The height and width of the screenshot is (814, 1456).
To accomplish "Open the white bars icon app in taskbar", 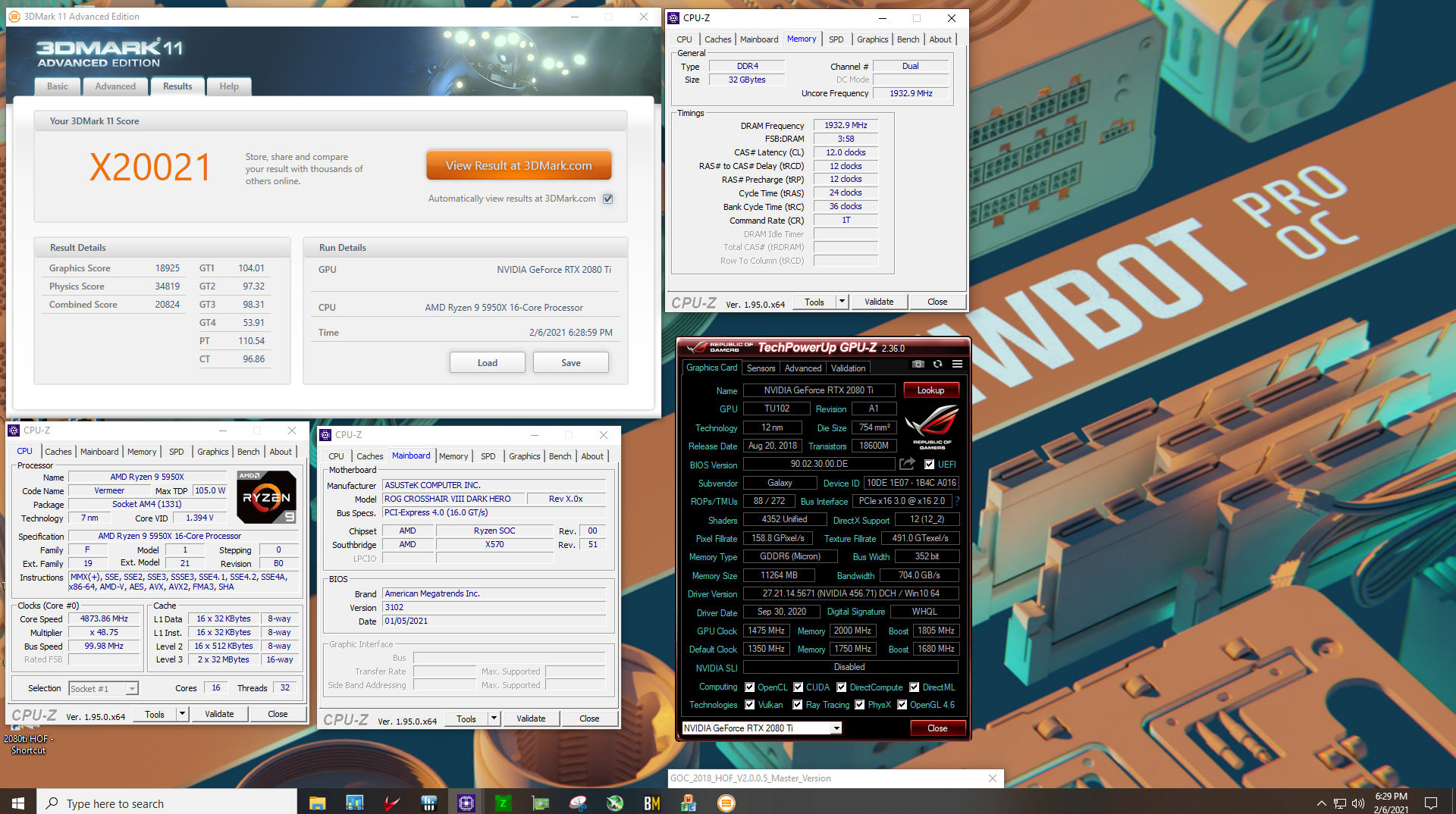I will click(x=428, y=803).
